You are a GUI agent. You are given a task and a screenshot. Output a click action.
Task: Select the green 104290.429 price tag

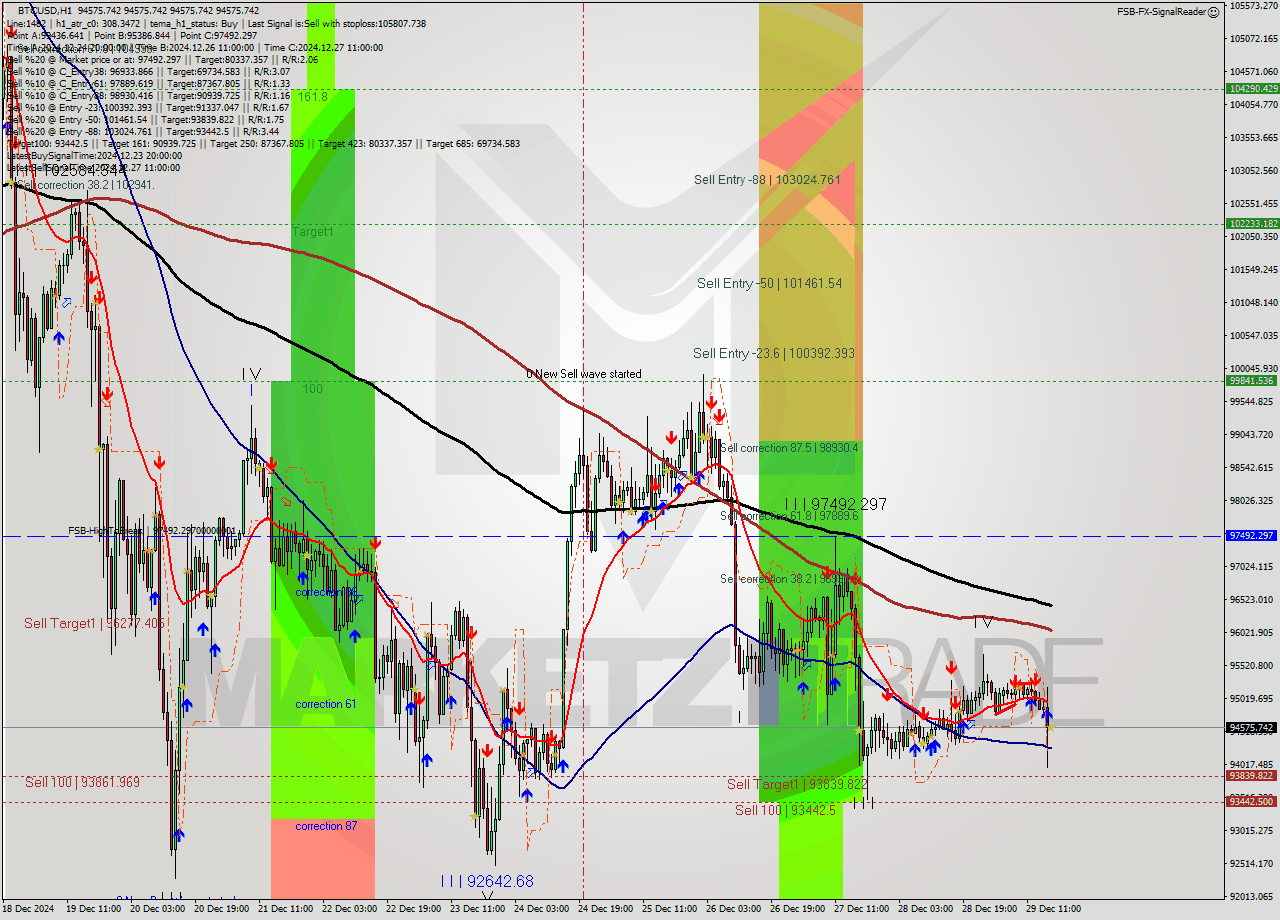tap(1252, 88)
